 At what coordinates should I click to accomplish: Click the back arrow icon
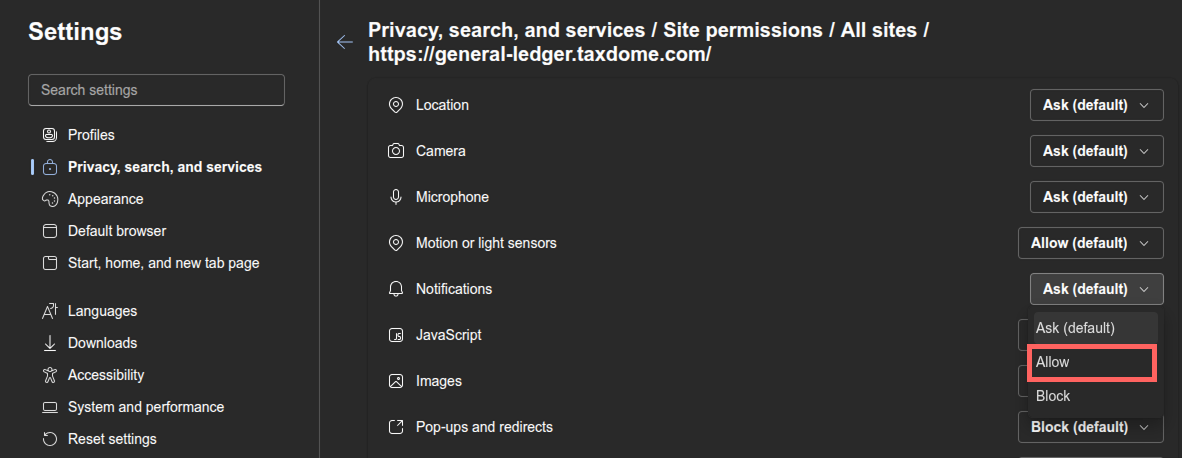345,42
